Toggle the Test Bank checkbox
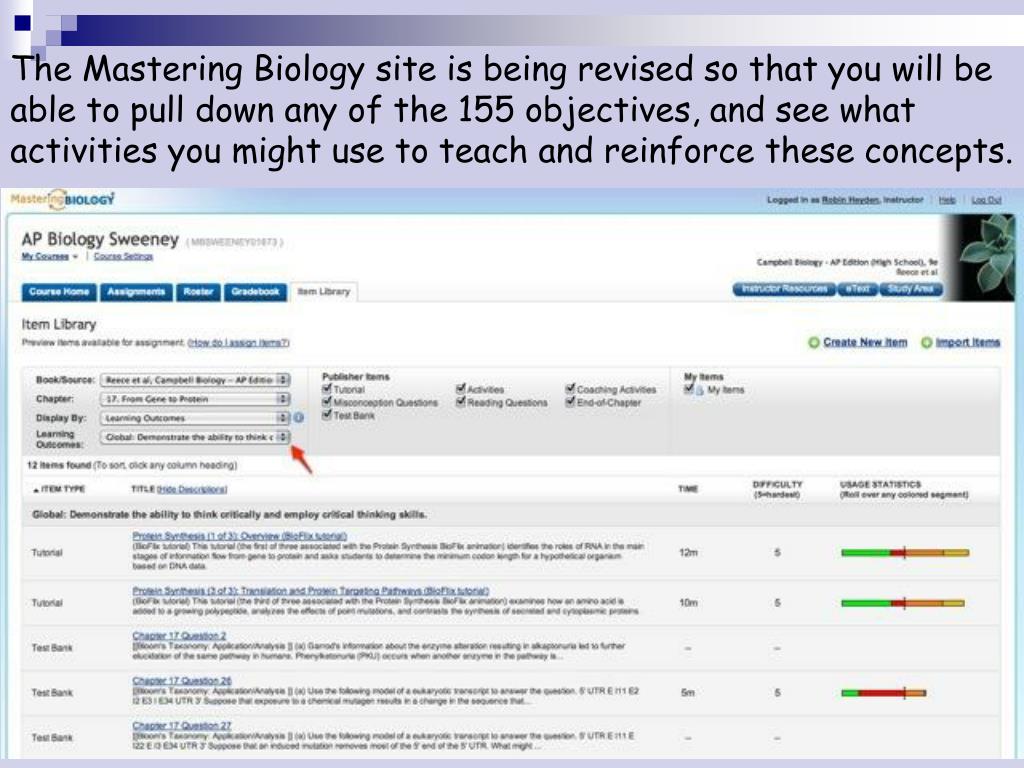1024x768 pixels. [x=327, y=415]
